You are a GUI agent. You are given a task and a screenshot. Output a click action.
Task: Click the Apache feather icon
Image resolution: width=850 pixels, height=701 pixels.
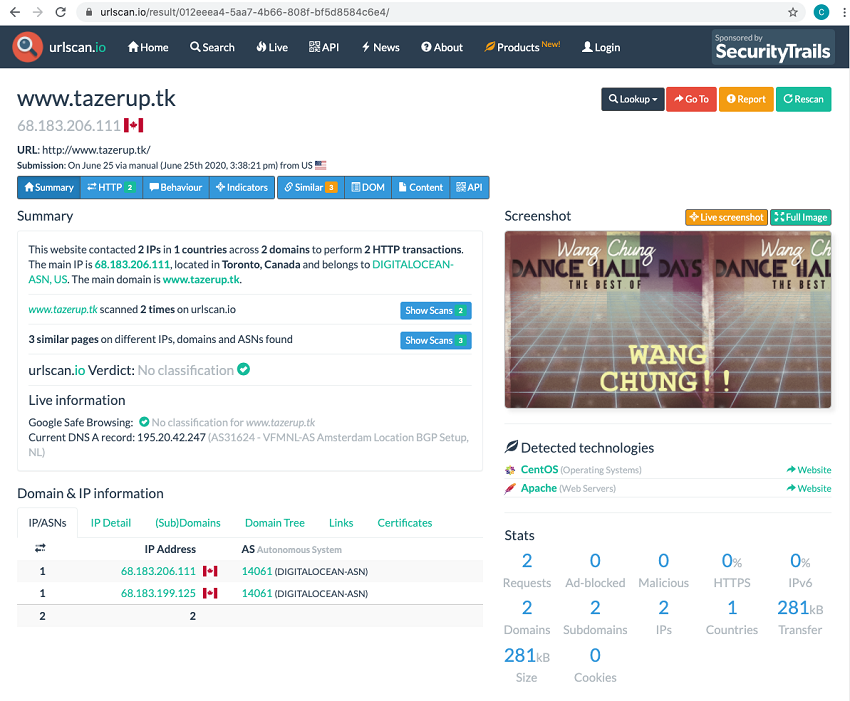pyautogui.click(x=510, y=488)
